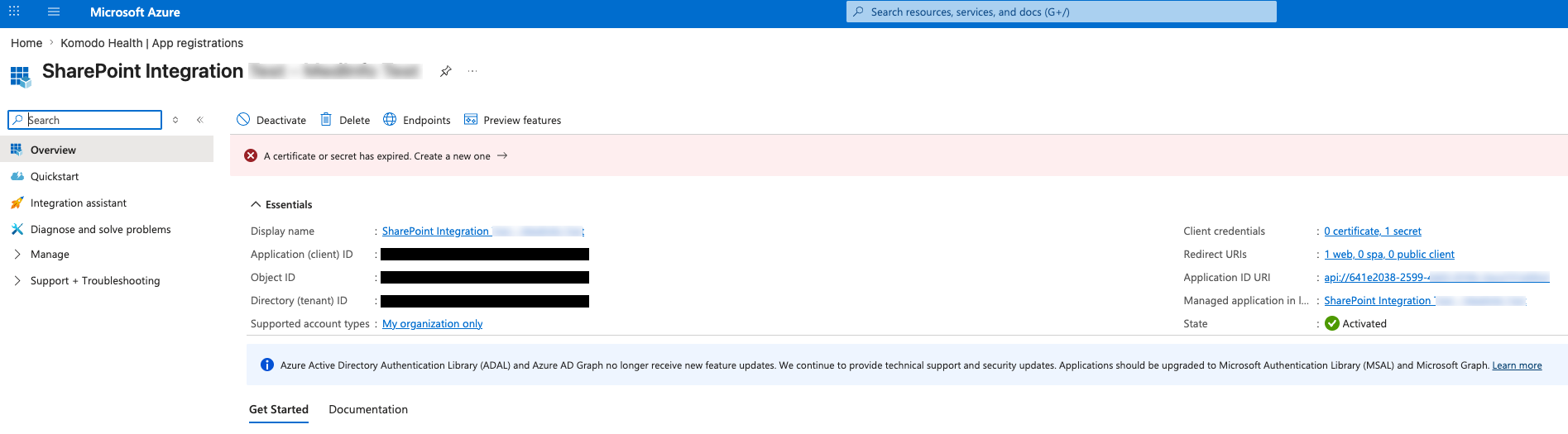Screen dimensions: 1568x434
Task: Click the Directory (tenant) ID value
Action: click(485, 301)
